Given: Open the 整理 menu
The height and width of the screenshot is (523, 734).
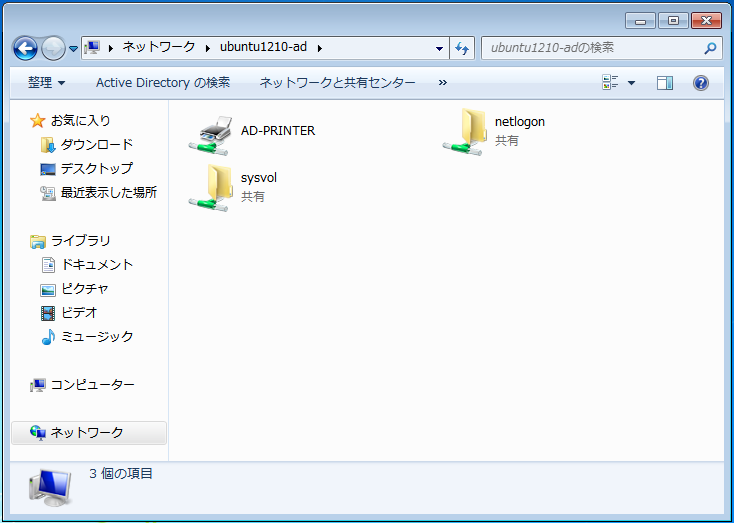Looking at the screenshot, I should (47, 83).
